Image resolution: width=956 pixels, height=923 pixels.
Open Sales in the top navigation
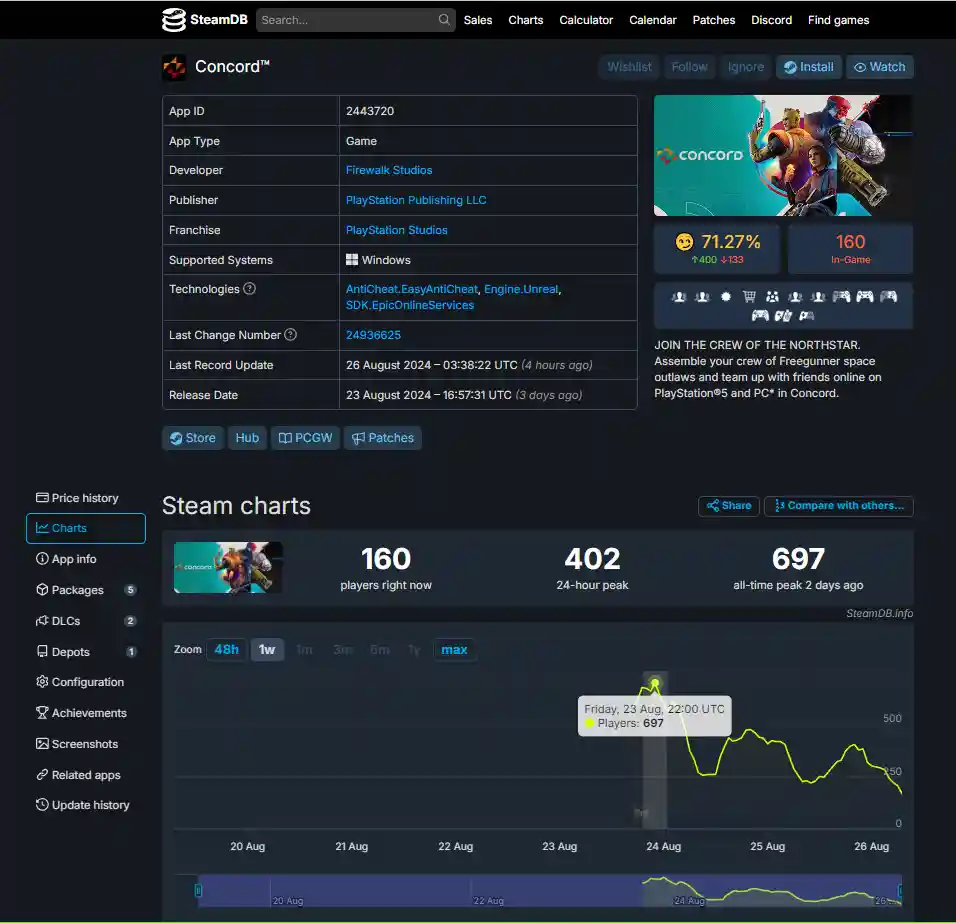(477, 20)
